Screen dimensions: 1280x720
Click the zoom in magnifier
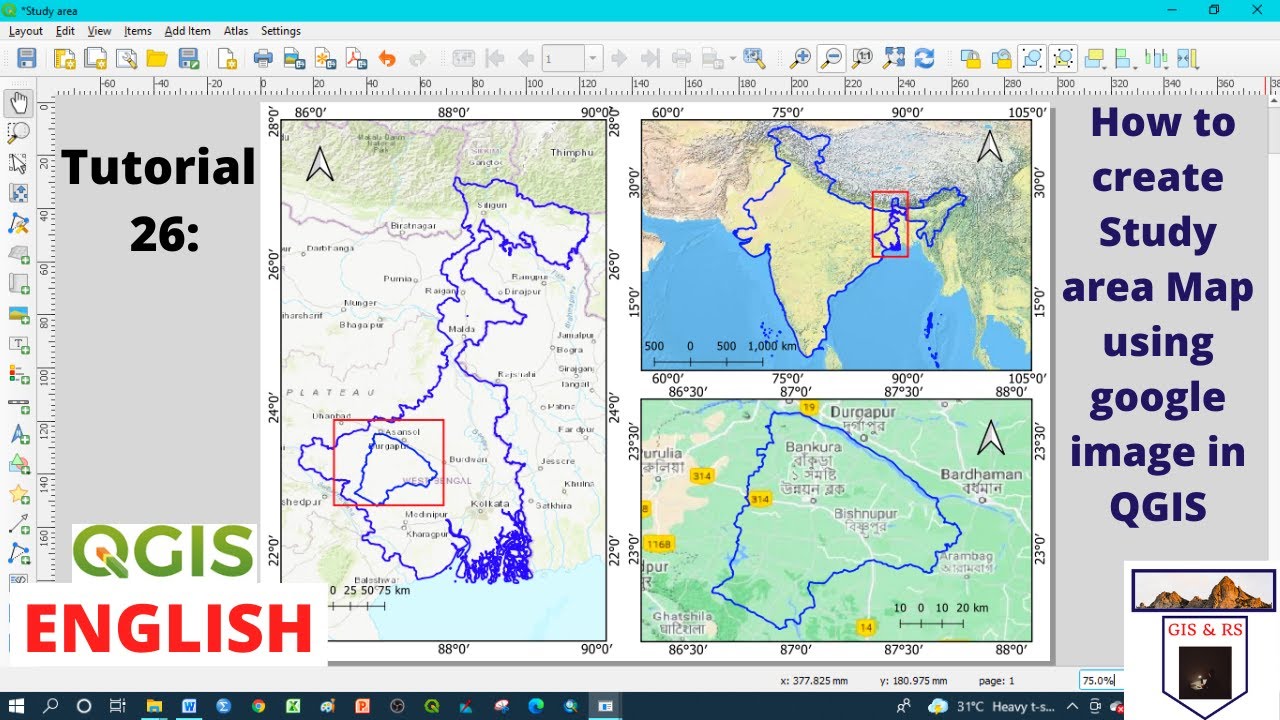800,58
